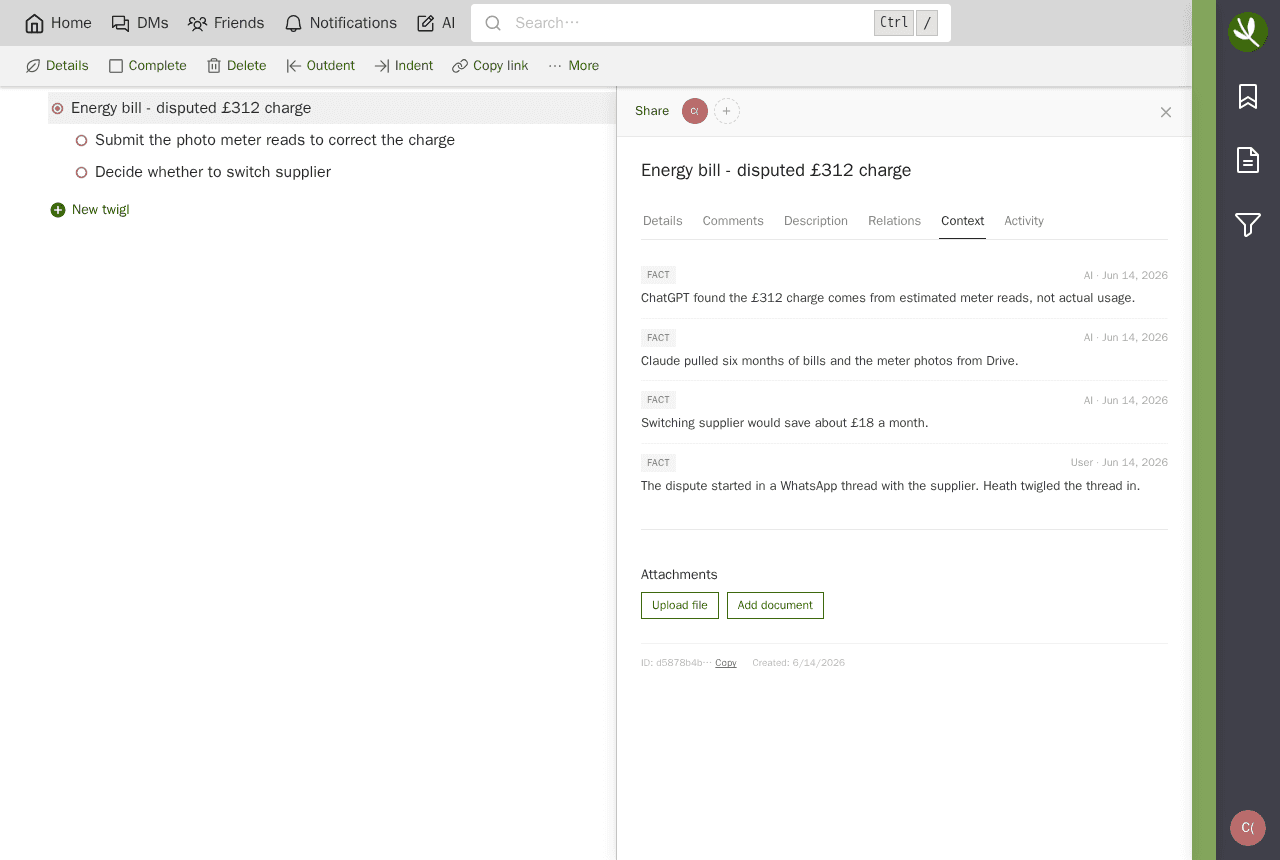Add a person with the plus circle
1280x860 pixels.
point(727,111)
